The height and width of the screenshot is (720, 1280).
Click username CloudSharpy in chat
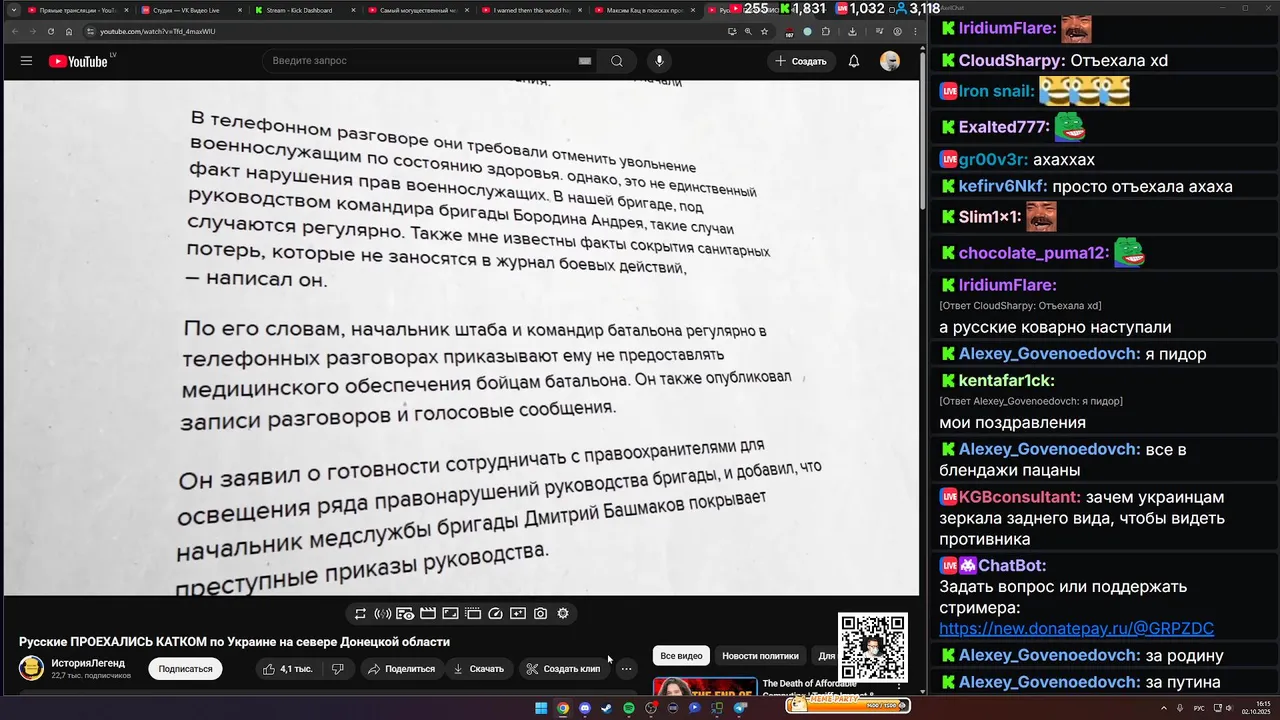click(1008, 61)
